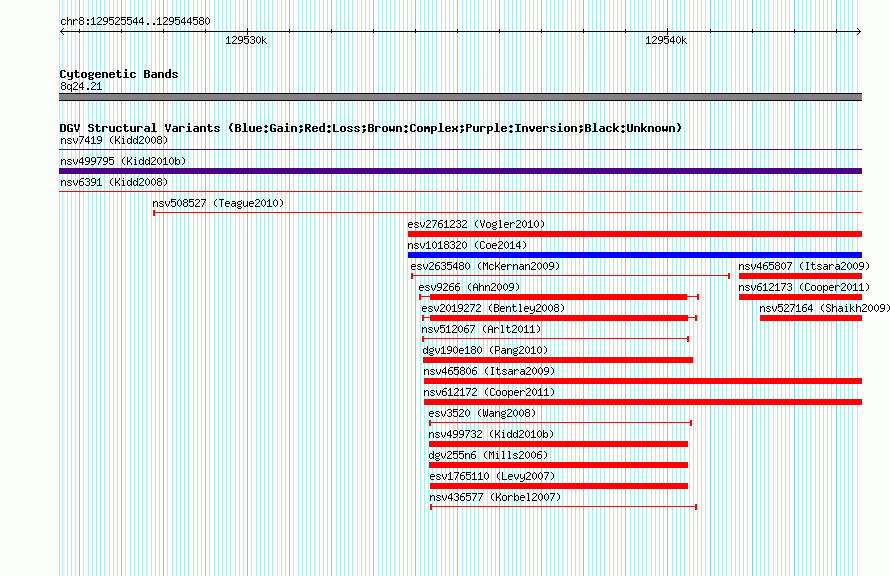Click the red bar of dgv255n6
The width and height of the screenshot is (890, 576).
(559, 465)
